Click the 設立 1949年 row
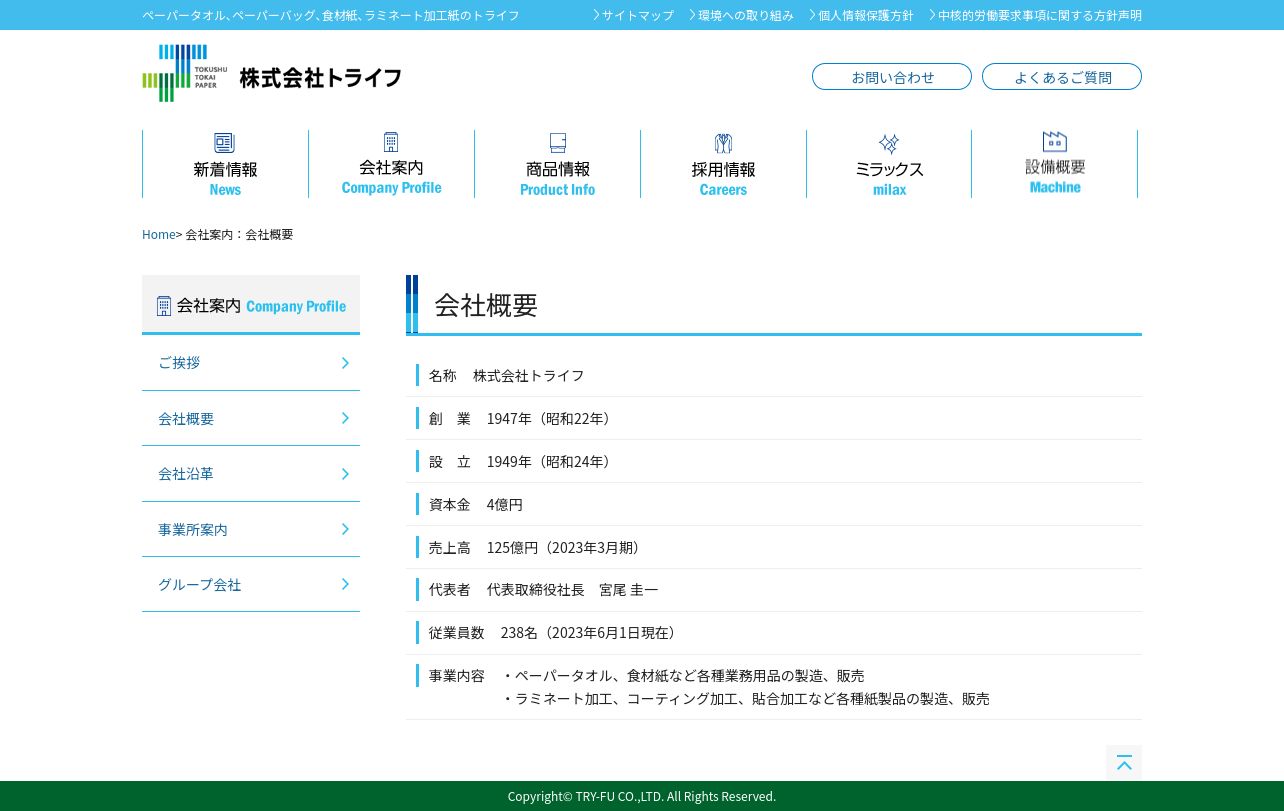The image size is (1284, 811). pos(774,461)
